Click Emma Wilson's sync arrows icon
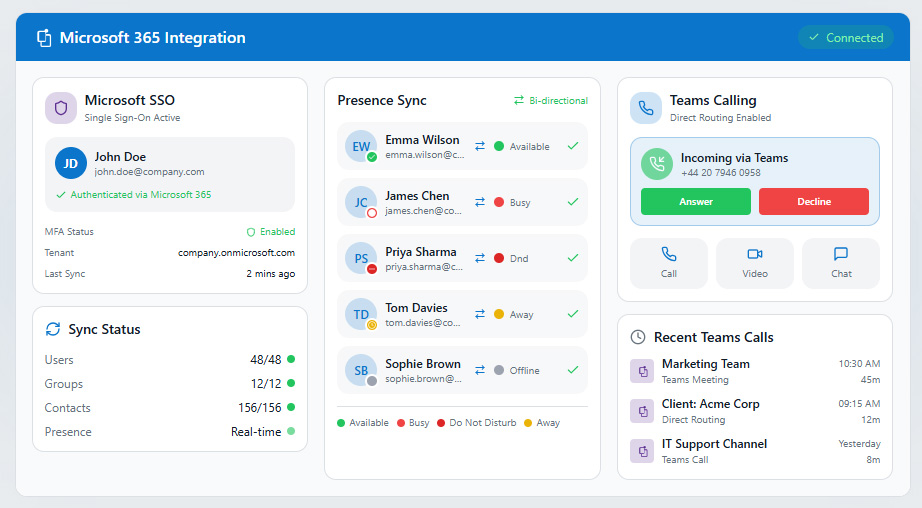922x508 pixels. click(x=480, y=146)
